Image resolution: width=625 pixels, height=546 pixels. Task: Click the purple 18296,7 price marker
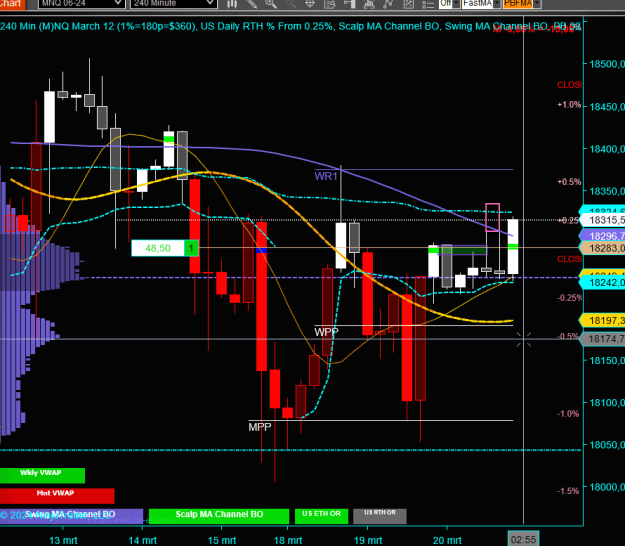[x=603, y=236]
